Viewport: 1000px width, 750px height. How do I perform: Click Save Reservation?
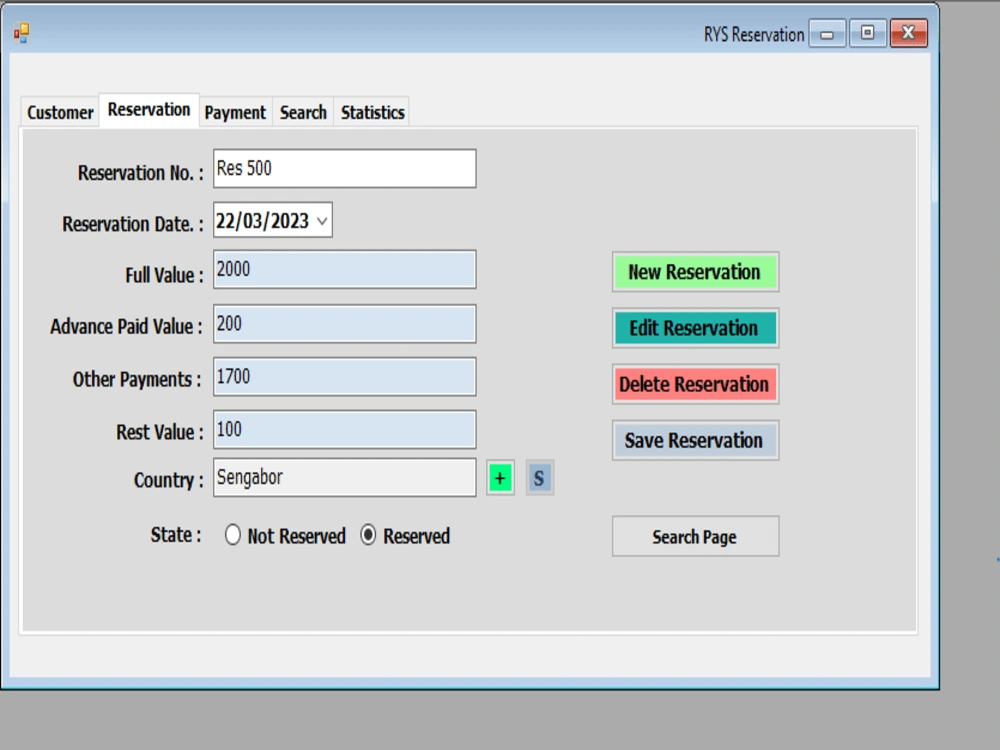coord(695,440)
